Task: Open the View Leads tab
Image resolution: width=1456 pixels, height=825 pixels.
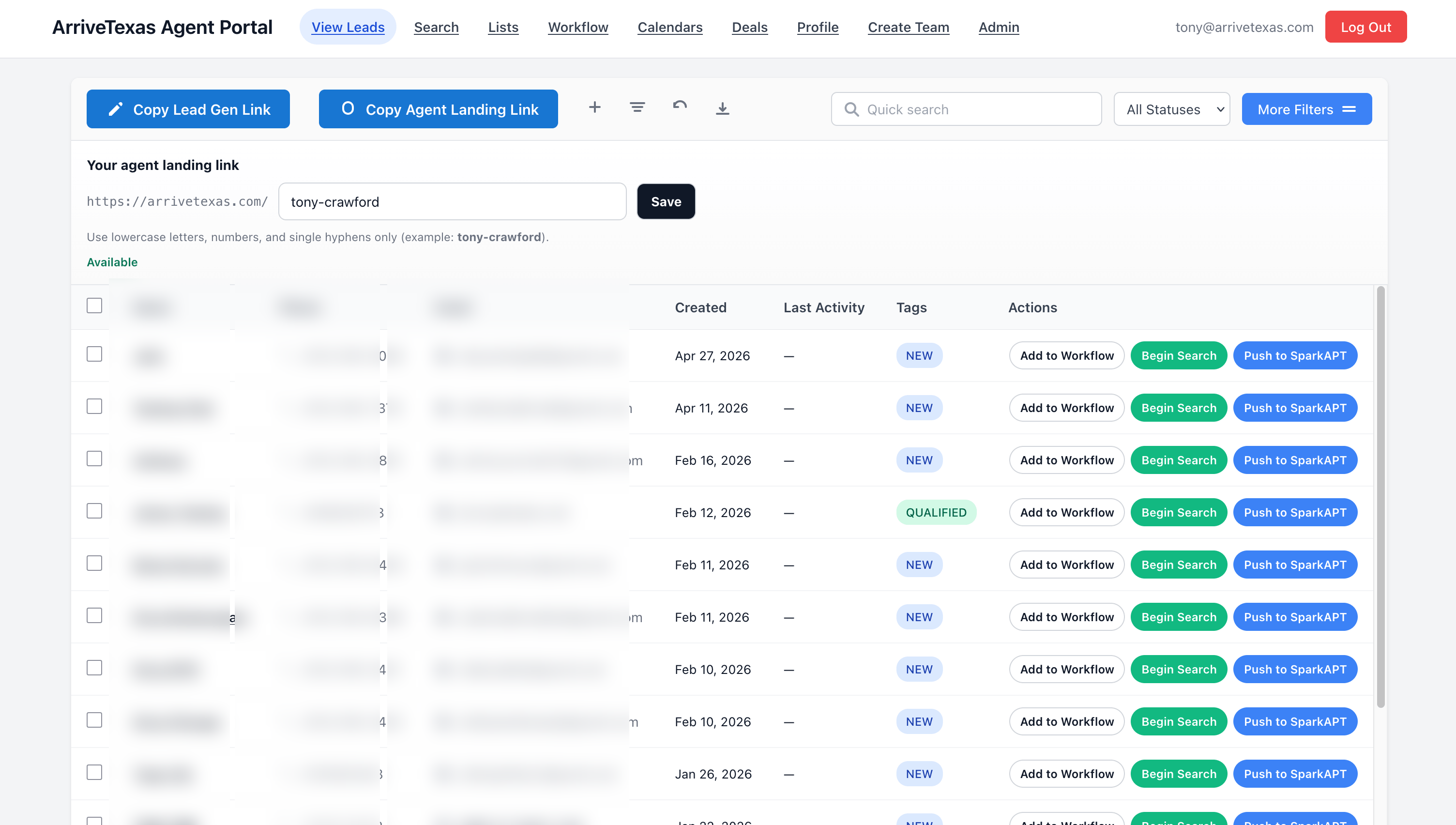Action: tap(348, 27)
